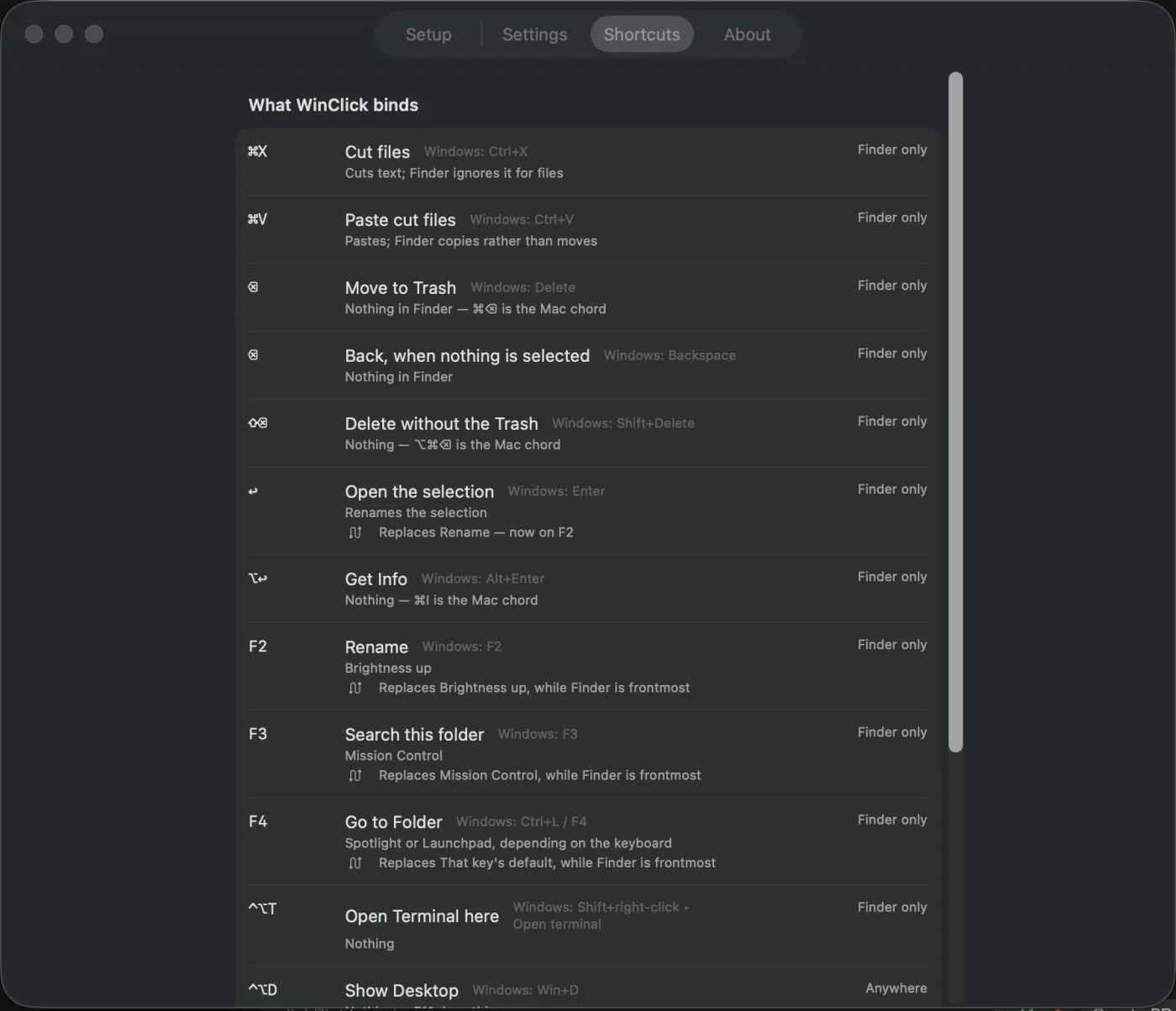
Task: Select the 'Cut files' title
Action: tap(377, 152)
